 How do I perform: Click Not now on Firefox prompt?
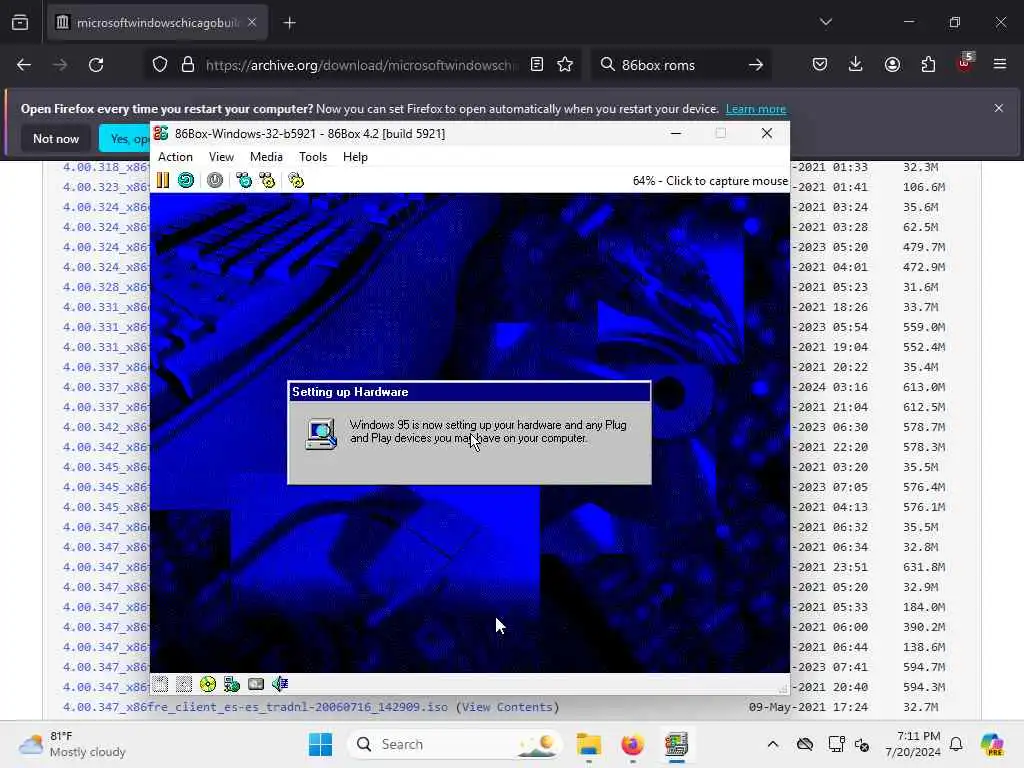tap(56, 138)
